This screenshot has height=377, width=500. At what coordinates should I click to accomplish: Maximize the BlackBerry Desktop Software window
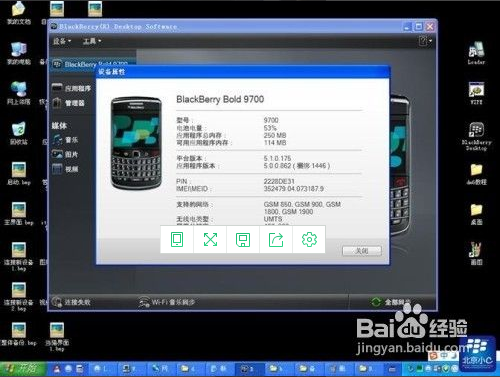point(419,27)
